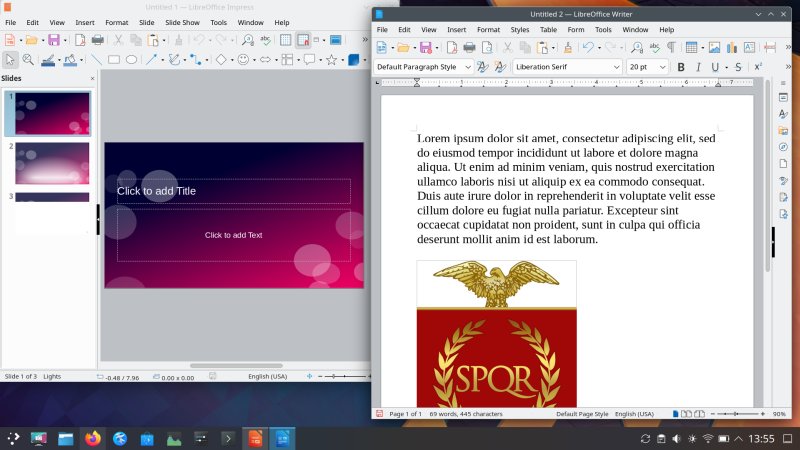Toggle Bold formatting in Writer

[681, 67]
